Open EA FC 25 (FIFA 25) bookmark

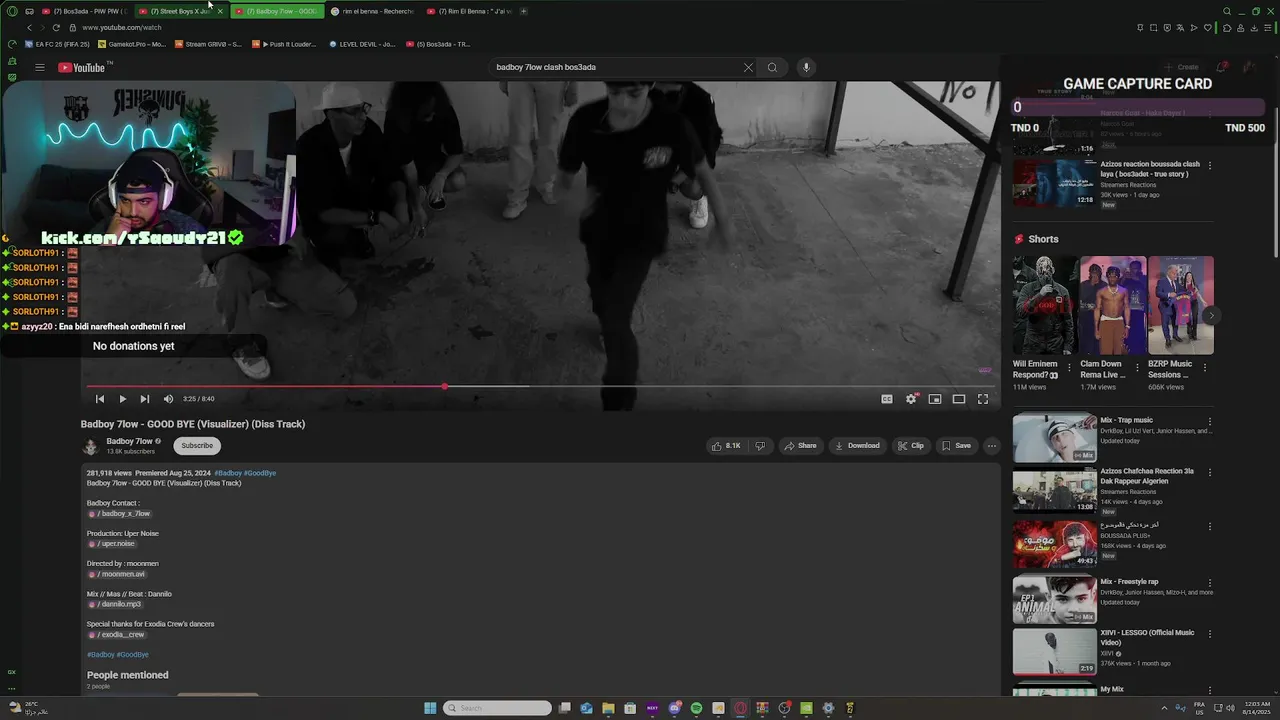pos(58,44)
